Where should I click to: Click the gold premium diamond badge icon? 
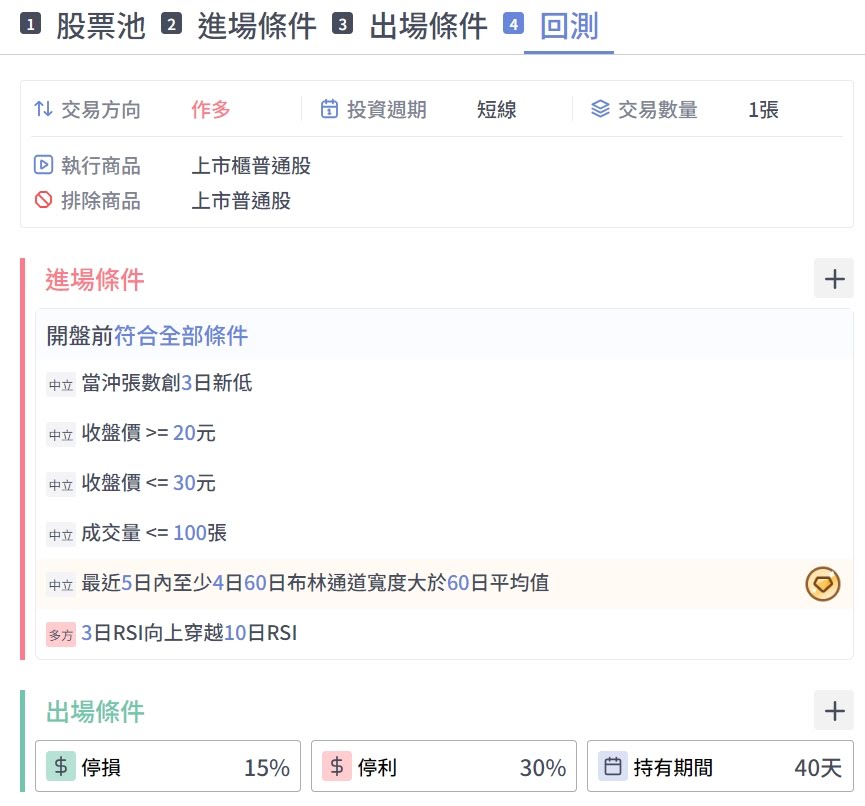click(822, 584)
